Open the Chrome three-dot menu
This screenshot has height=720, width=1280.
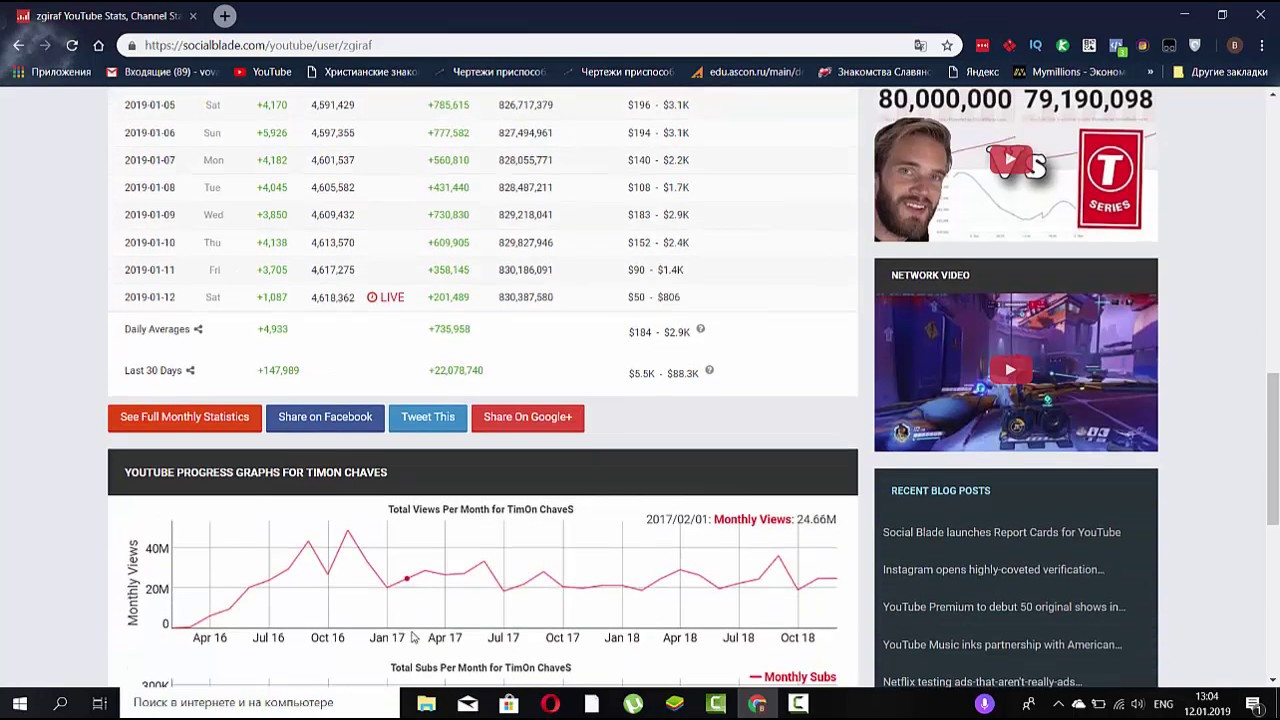tap(1262, 45)
